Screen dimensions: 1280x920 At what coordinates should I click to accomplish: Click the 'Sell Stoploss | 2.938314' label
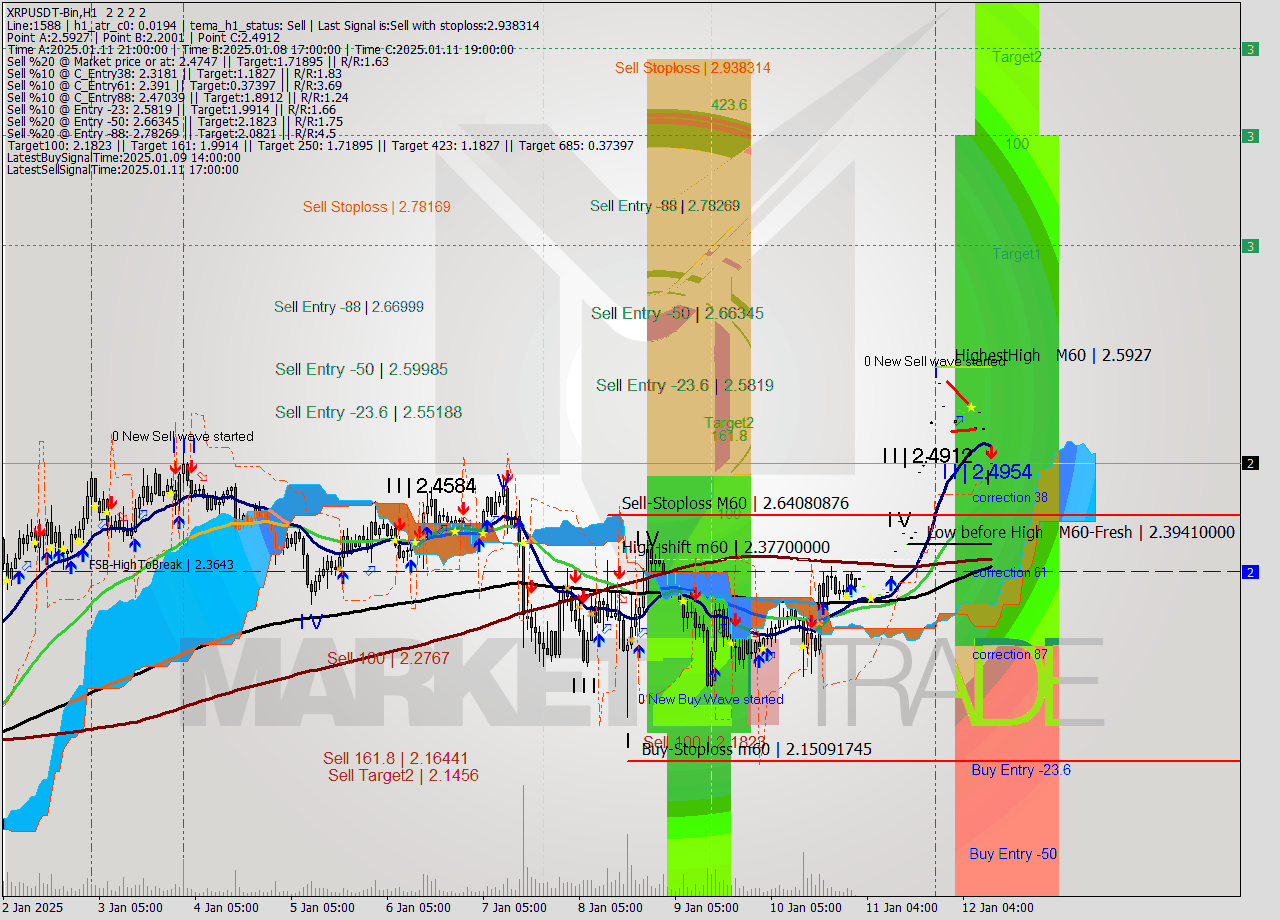pyautogui.click(x=693, y=68)
